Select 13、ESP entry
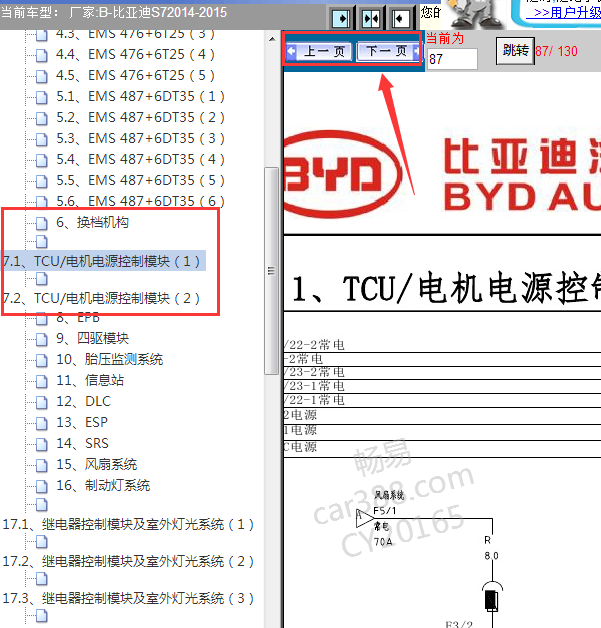 tap(82, 422)
